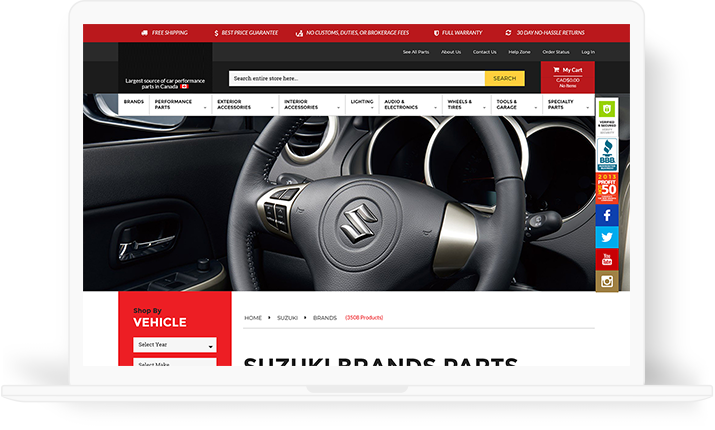Screen dimensions: 715x430
Task: Click the shopping cart icon in My Cart
Action: pyautogui.click(x=556, y=70)
